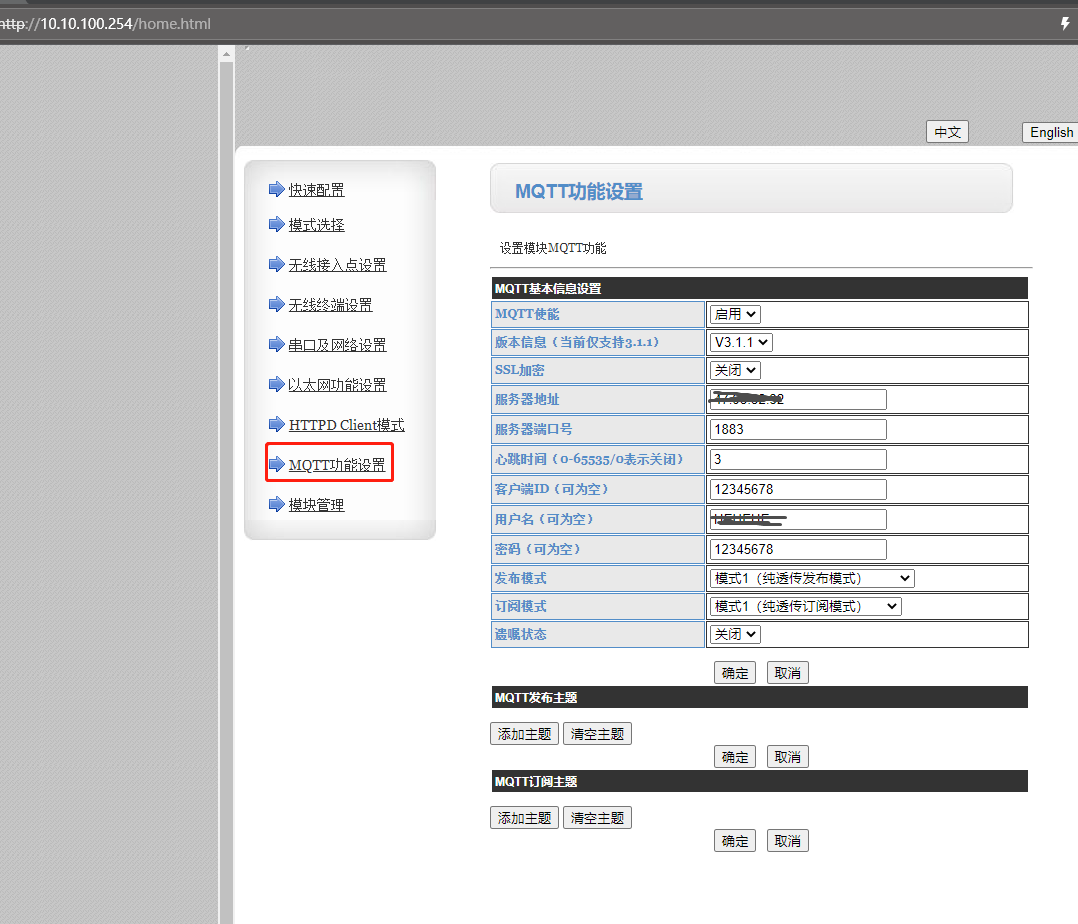
Task: Switch page language to English
Action: click(1051, 132)
